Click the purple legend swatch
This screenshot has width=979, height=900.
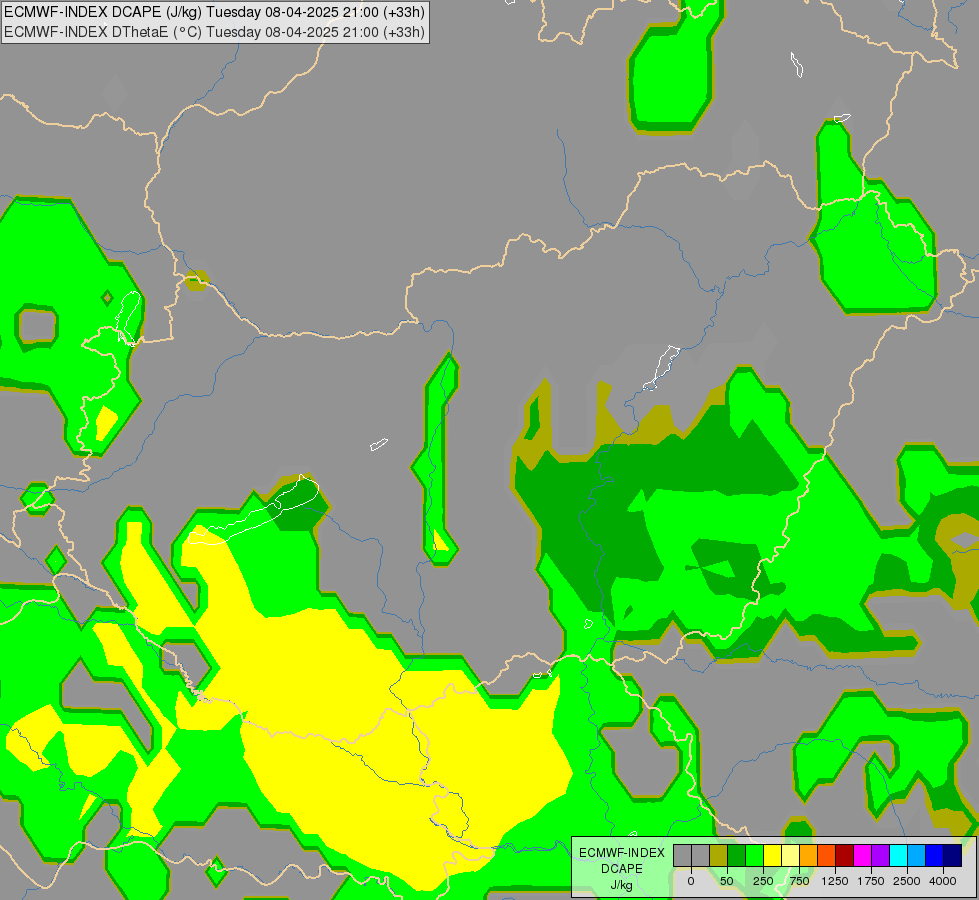pos(880,855)
